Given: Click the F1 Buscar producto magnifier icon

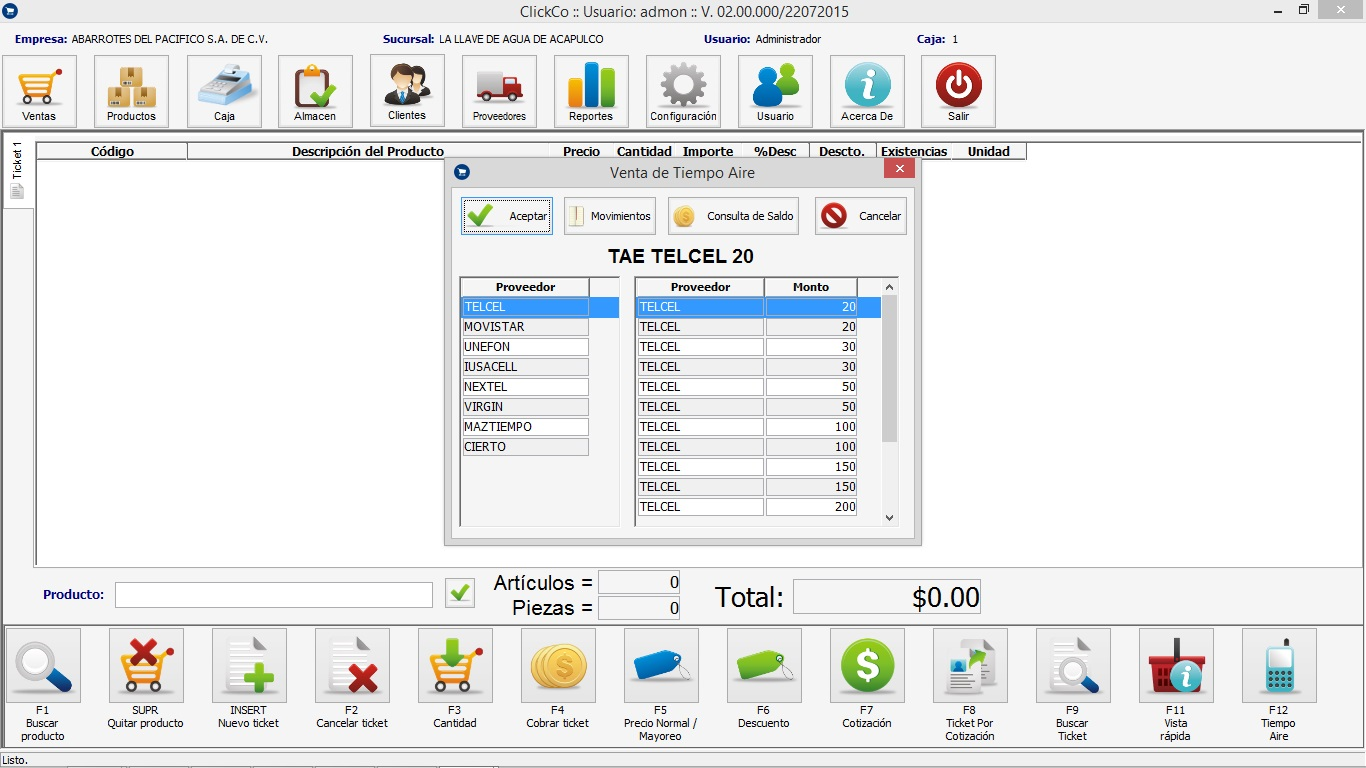Looking at the screenshot, I should point(43,665).
